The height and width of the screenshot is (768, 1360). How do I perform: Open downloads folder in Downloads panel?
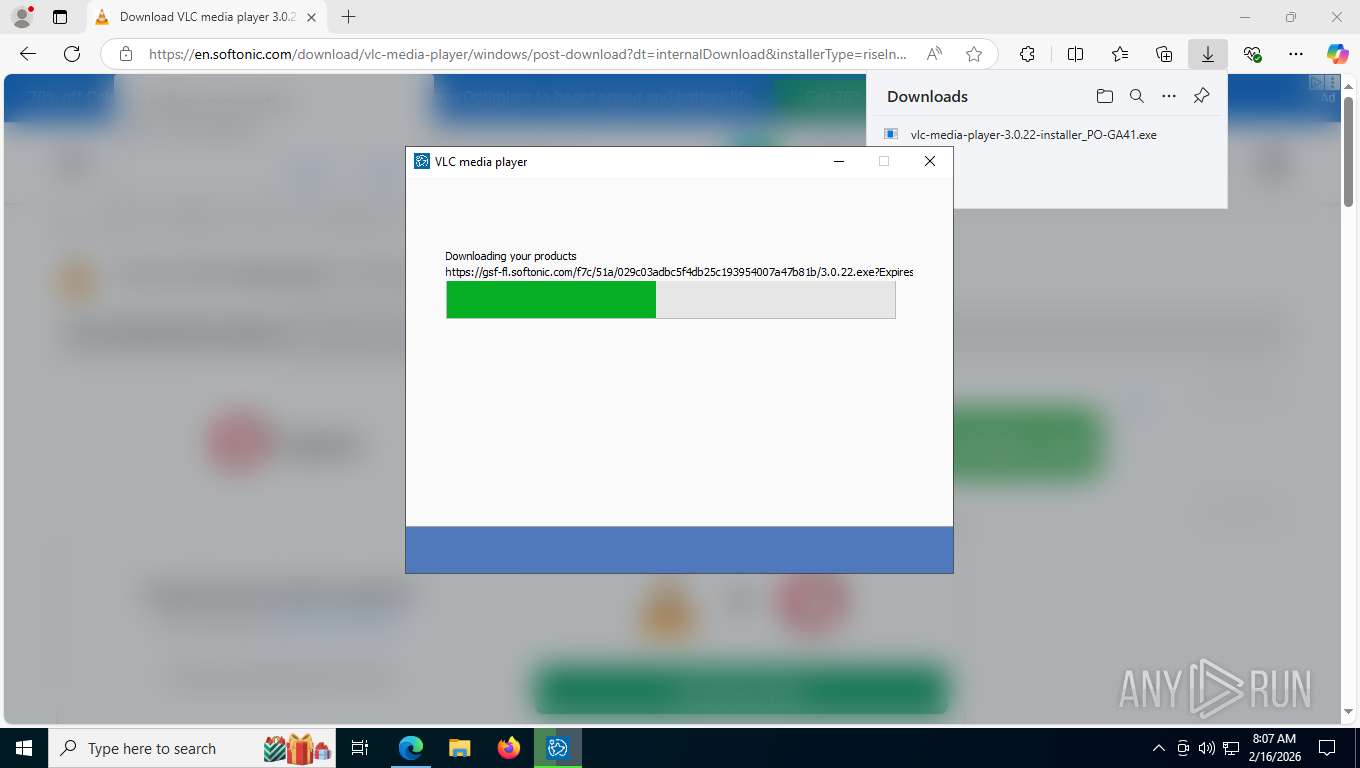coord(1104,96)
